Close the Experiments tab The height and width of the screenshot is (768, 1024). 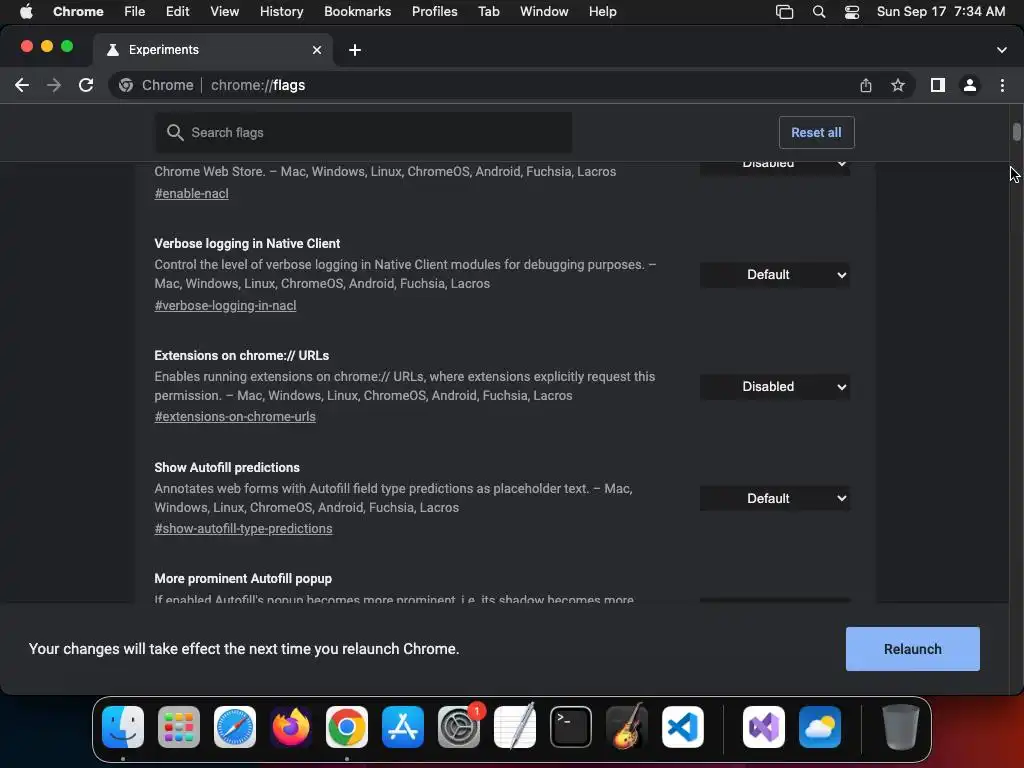tap(317, 50)
